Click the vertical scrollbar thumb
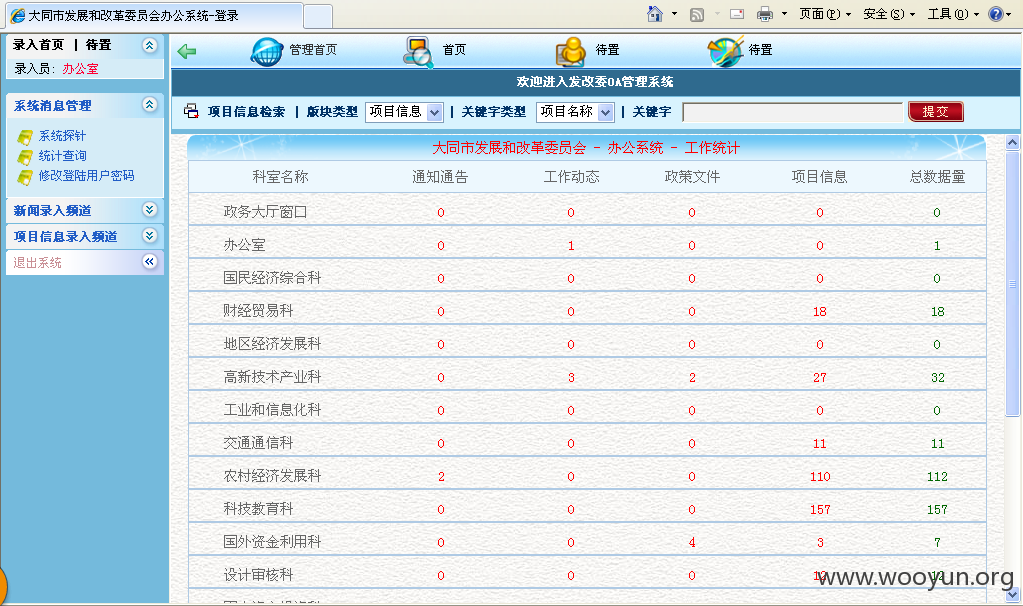This screenshot has height=606, width=1023. [1012, 284]
